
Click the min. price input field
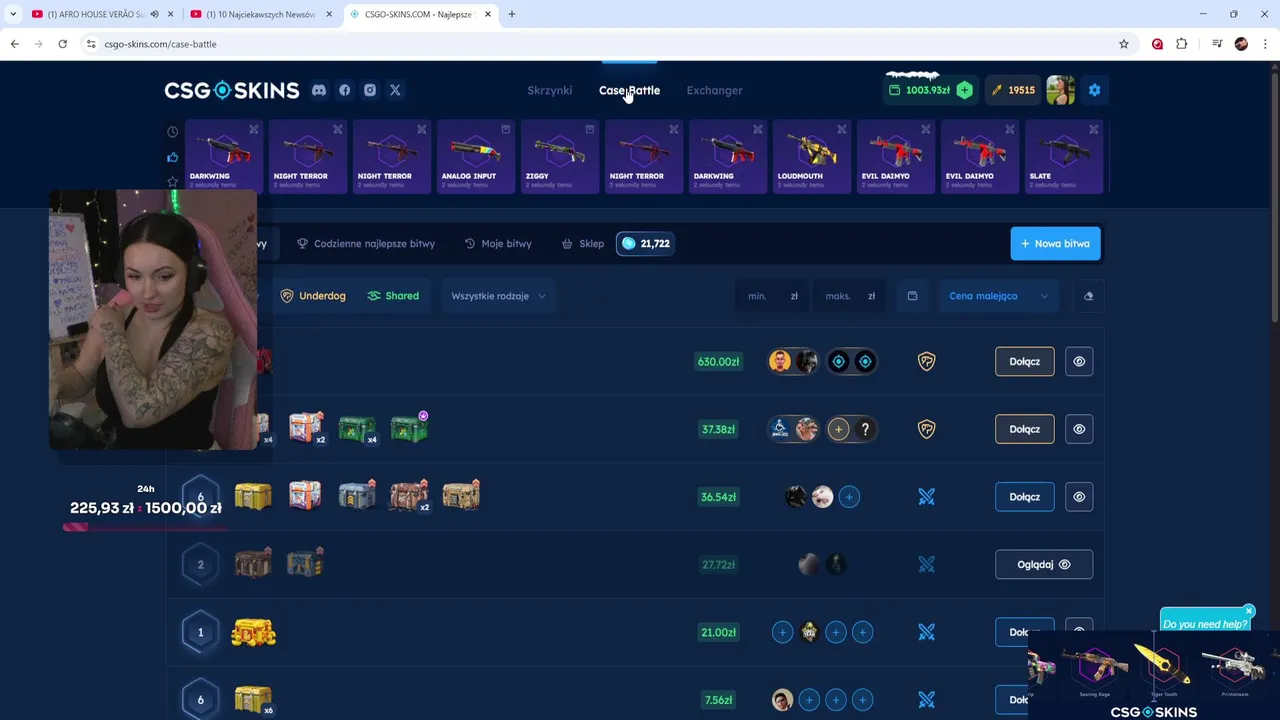tap(773, 296)
